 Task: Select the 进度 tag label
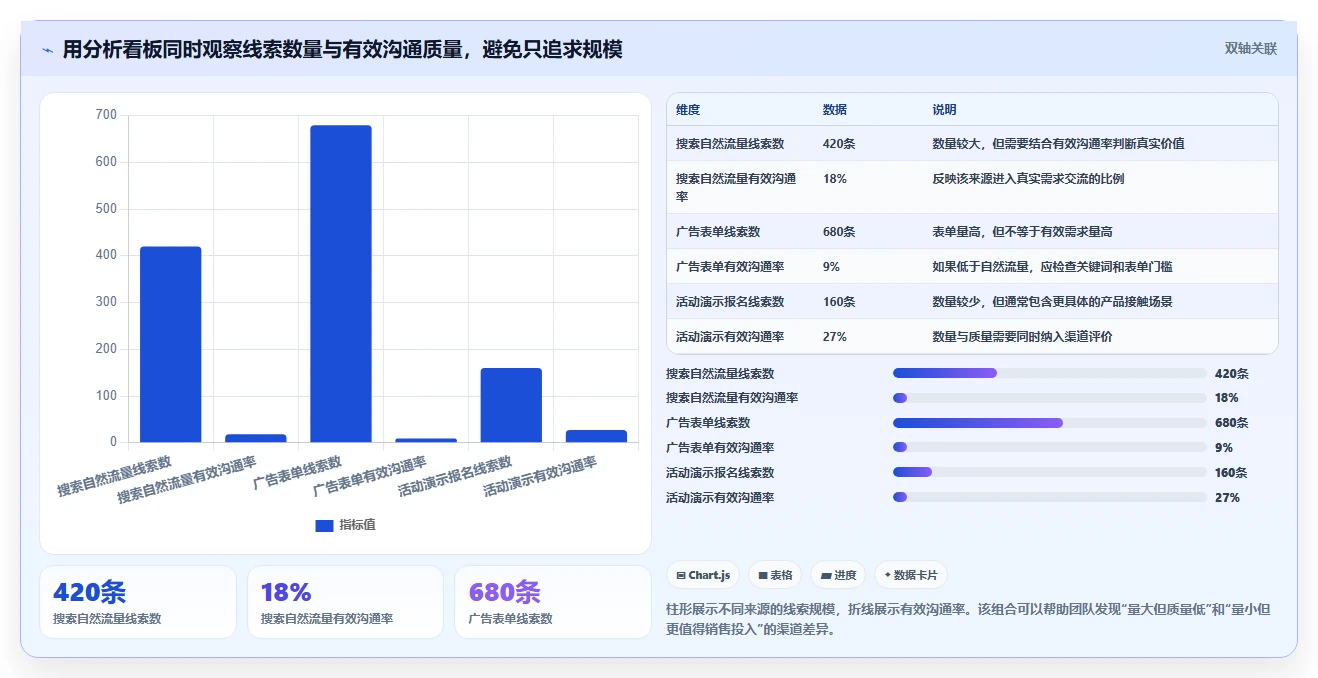[x=845, y=575]
